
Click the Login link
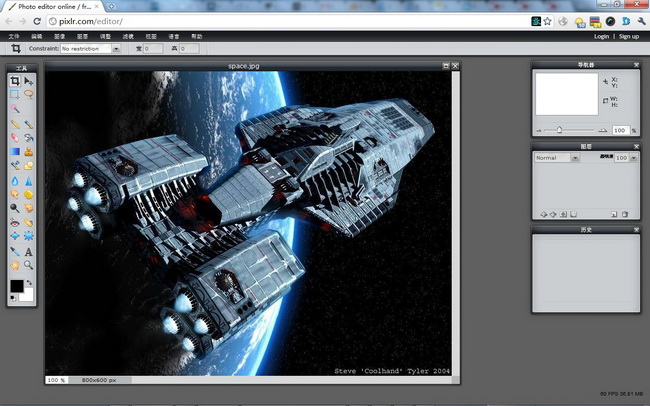tap(601, 36)
